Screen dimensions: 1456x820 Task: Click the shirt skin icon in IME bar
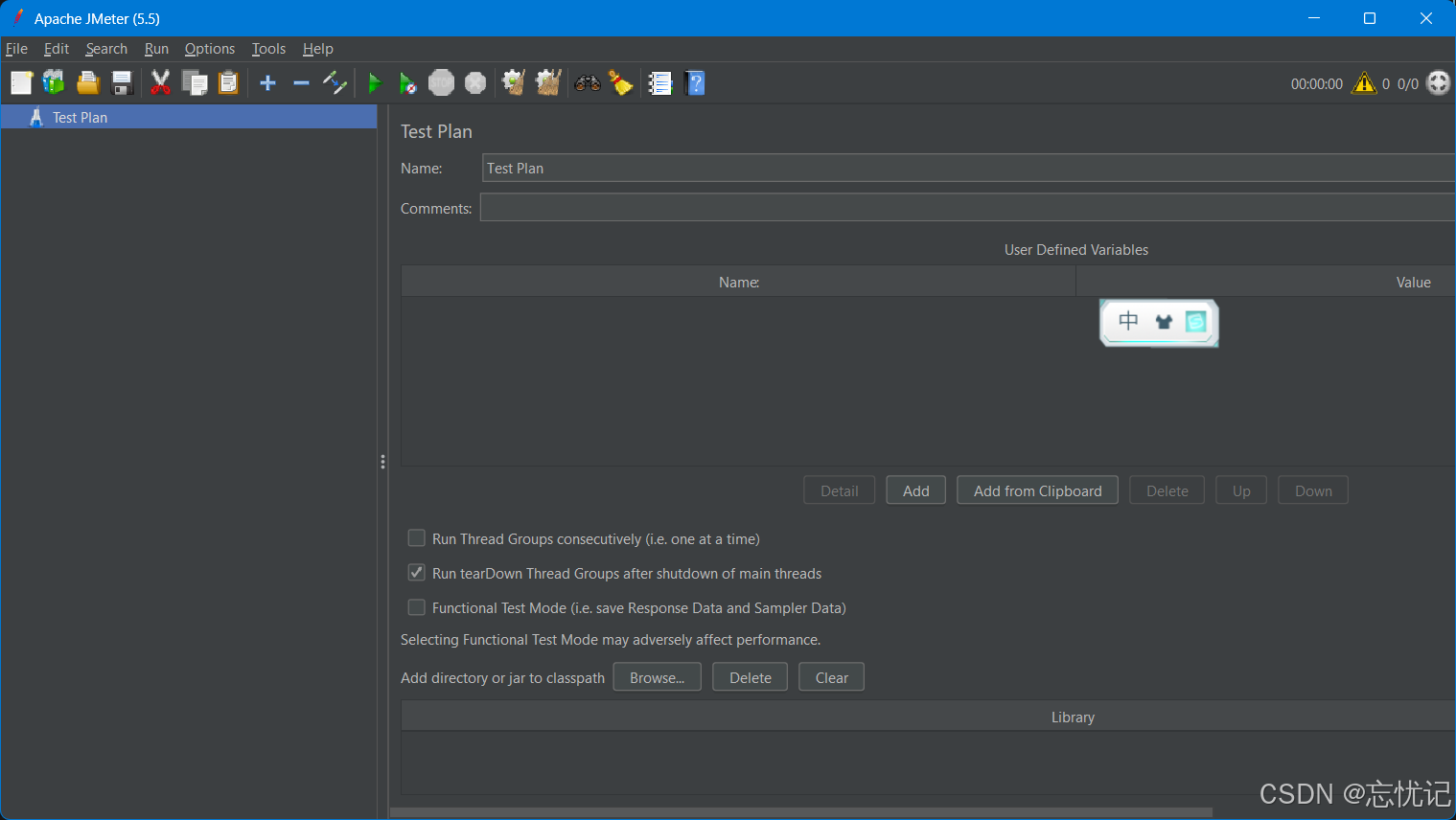click(x=1164, y=322)
